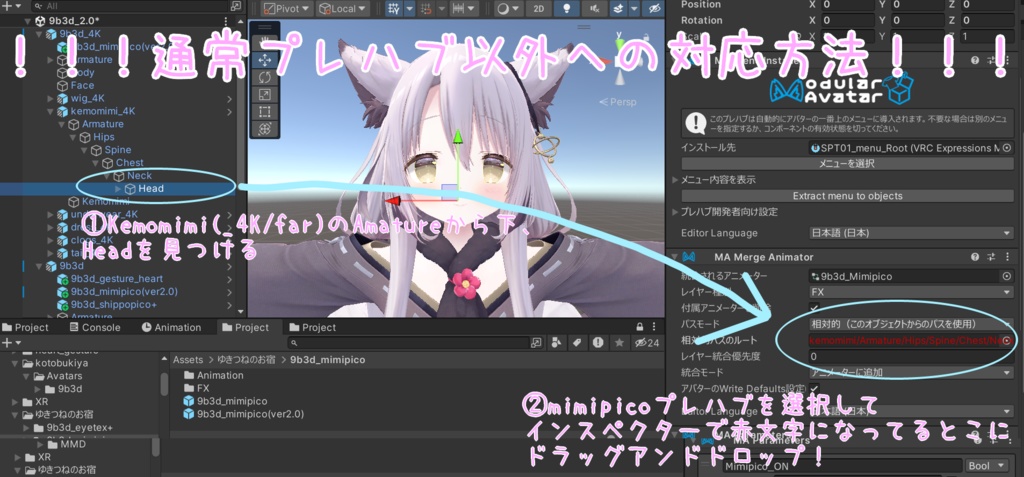Viewport: 1024px width, 477px height.
Task: Toggle grid snapping icon in scene toolbar
Action: click(x=427, y=8)
